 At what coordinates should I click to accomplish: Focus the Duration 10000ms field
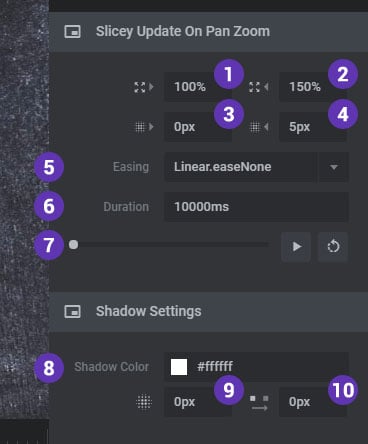[256, 207]
